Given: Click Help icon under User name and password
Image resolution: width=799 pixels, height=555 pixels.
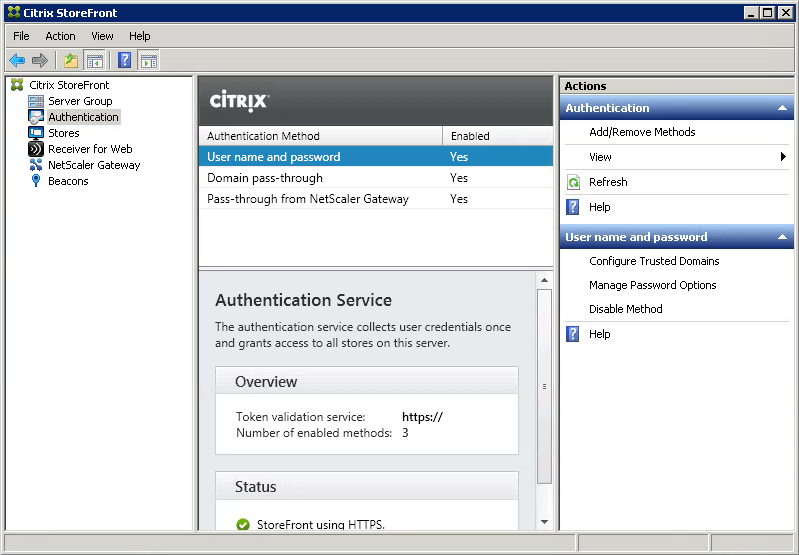Looking at the screenshot, I should 573,334.
